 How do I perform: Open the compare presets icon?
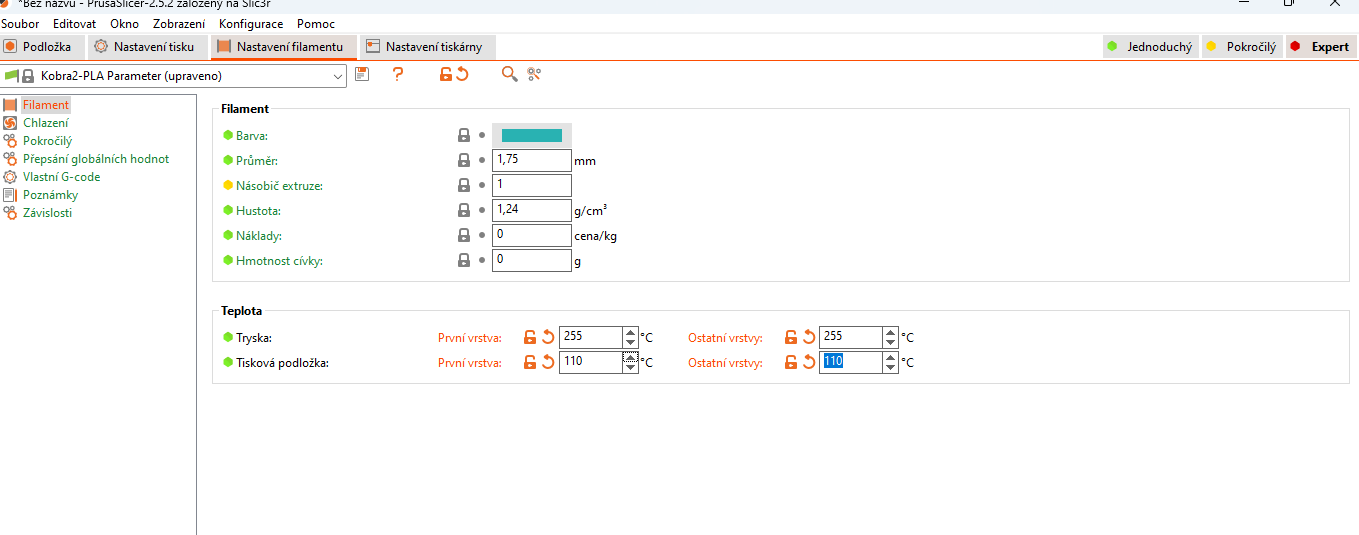pyautogui.click(x=534, y=74)
